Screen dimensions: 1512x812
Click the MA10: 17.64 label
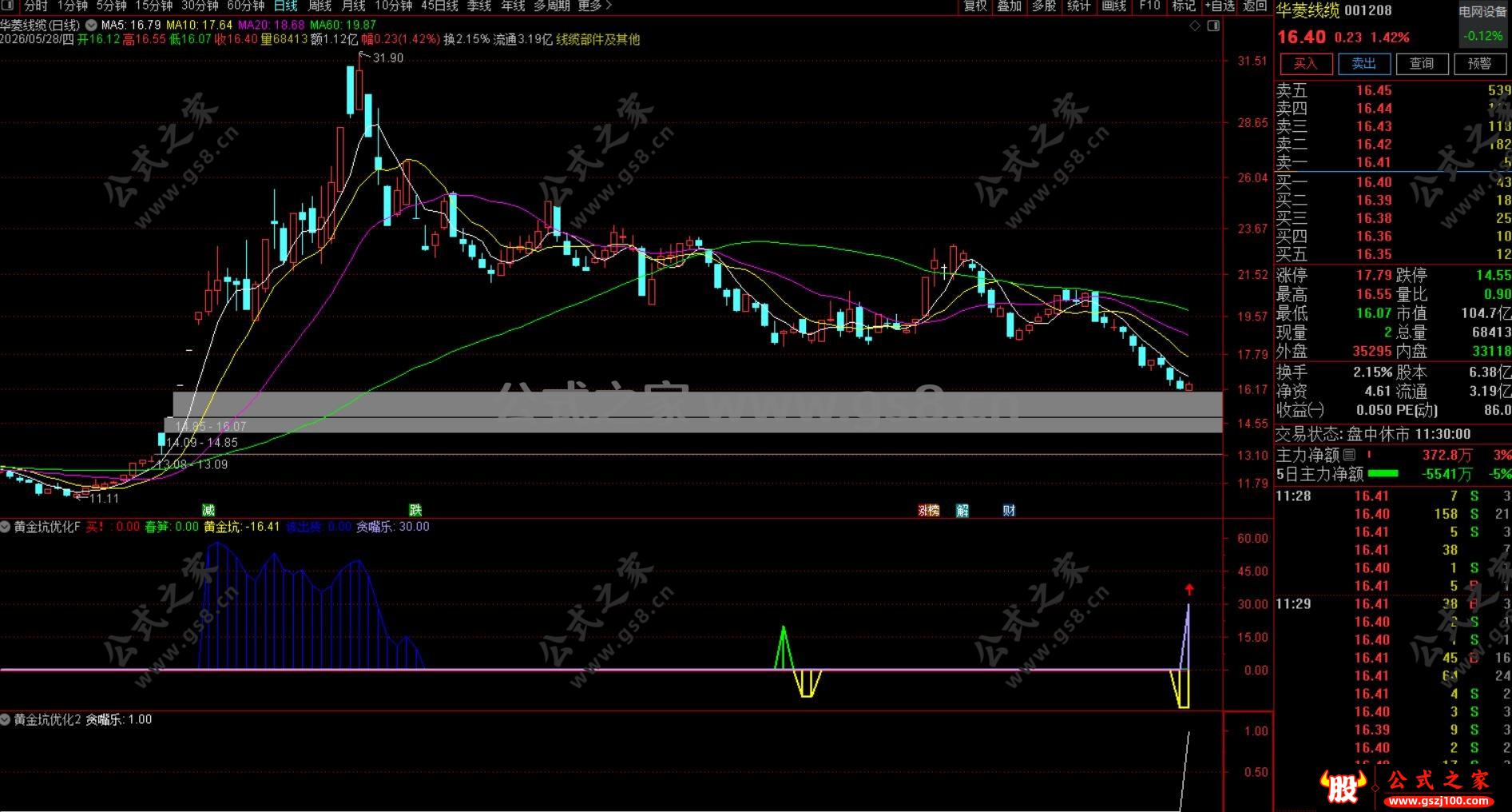coord(200,26)
